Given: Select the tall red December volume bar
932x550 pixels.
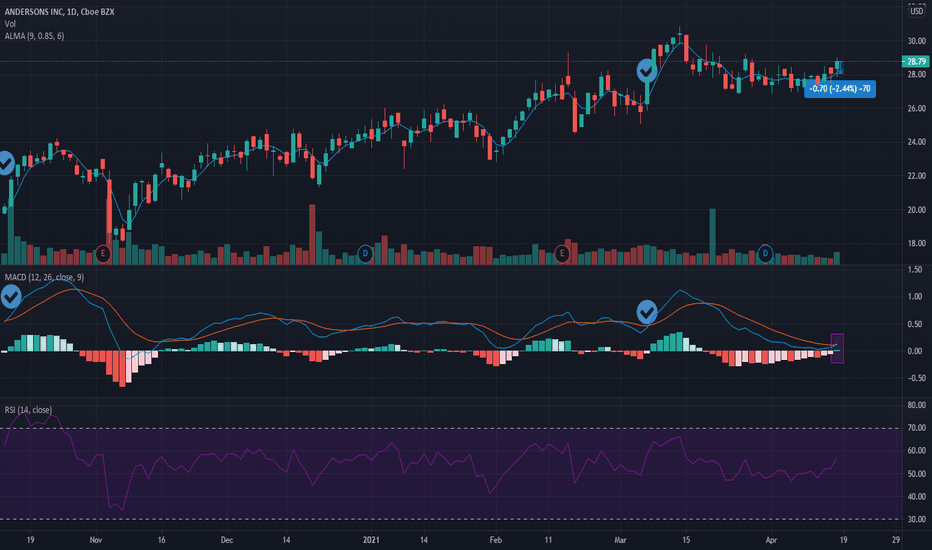Looking at the screenshot, I should click(x=312, y=234).
